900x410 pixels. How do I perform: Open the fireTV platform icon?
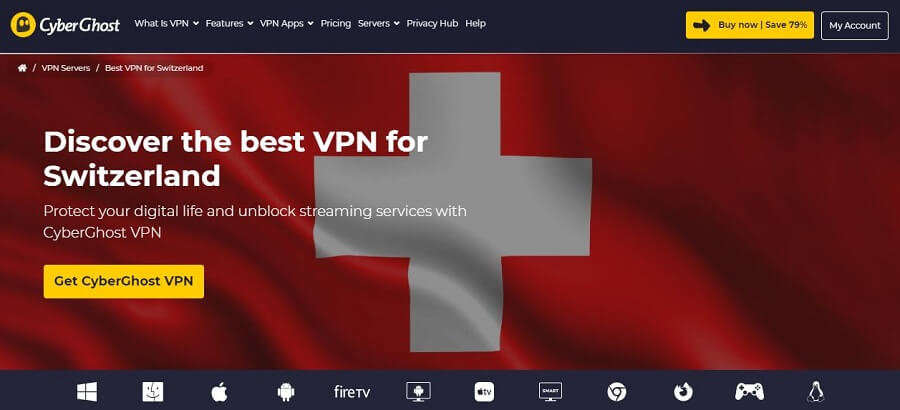tap(352, 392)
